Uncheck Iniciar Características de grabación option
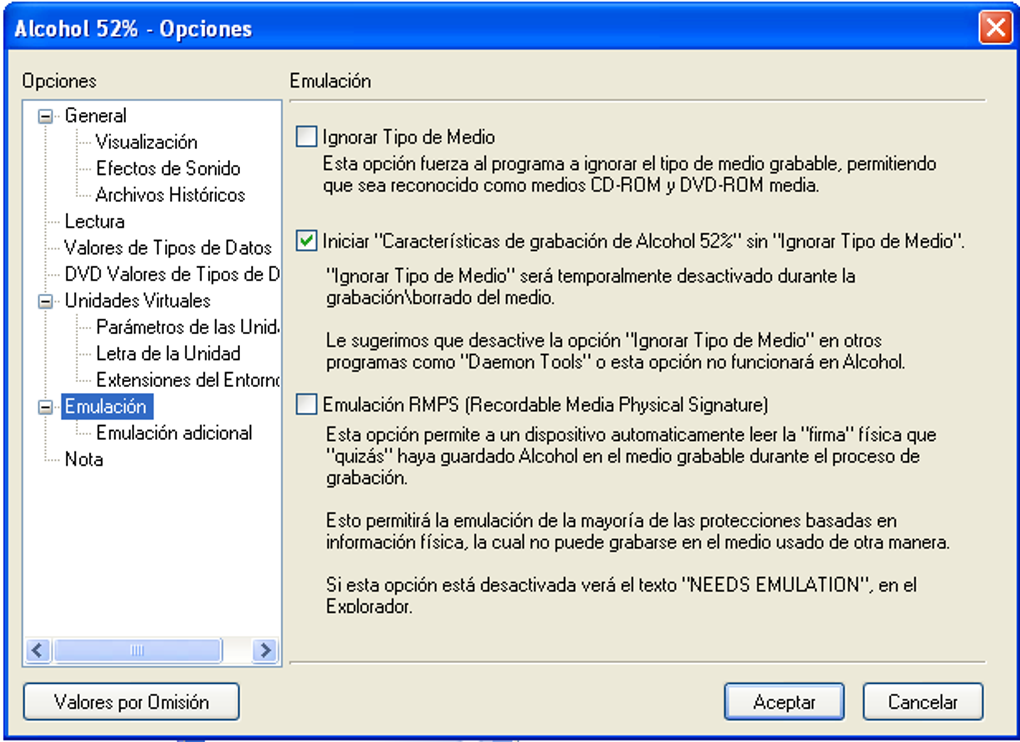Image resolution: width=1020 pixels, height=742 pixels. coord(307,241)
